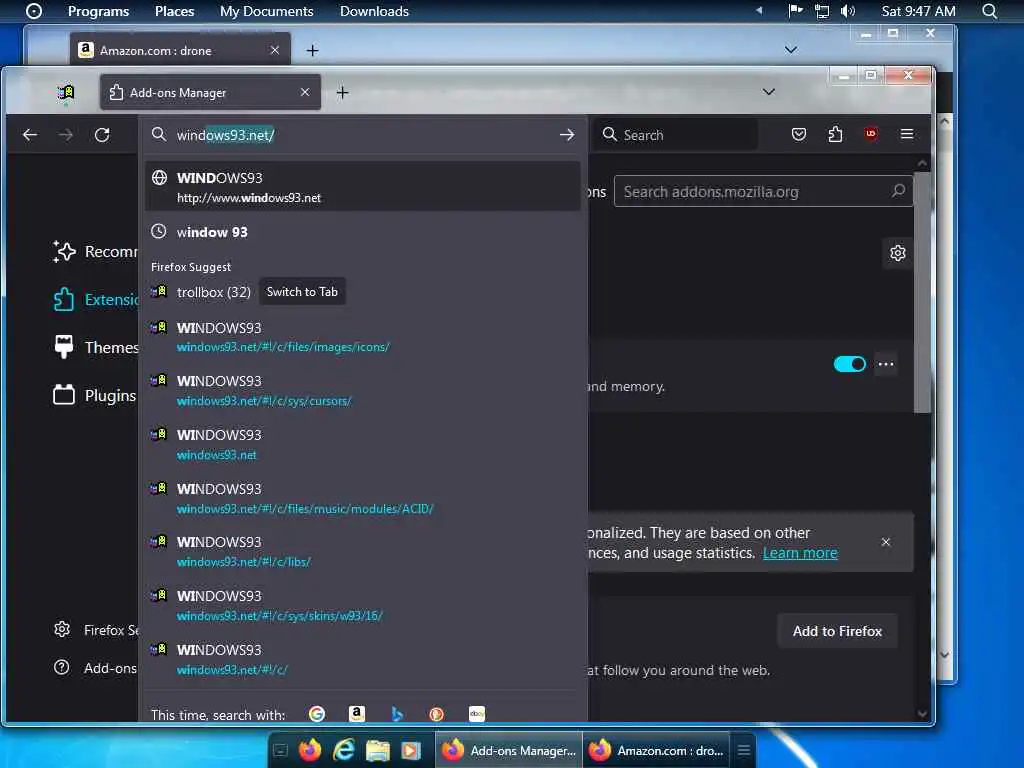The height and width of the screenshot is (768, 1024).
Task: Open the media player taskbar icon
Action: point(411,751)
